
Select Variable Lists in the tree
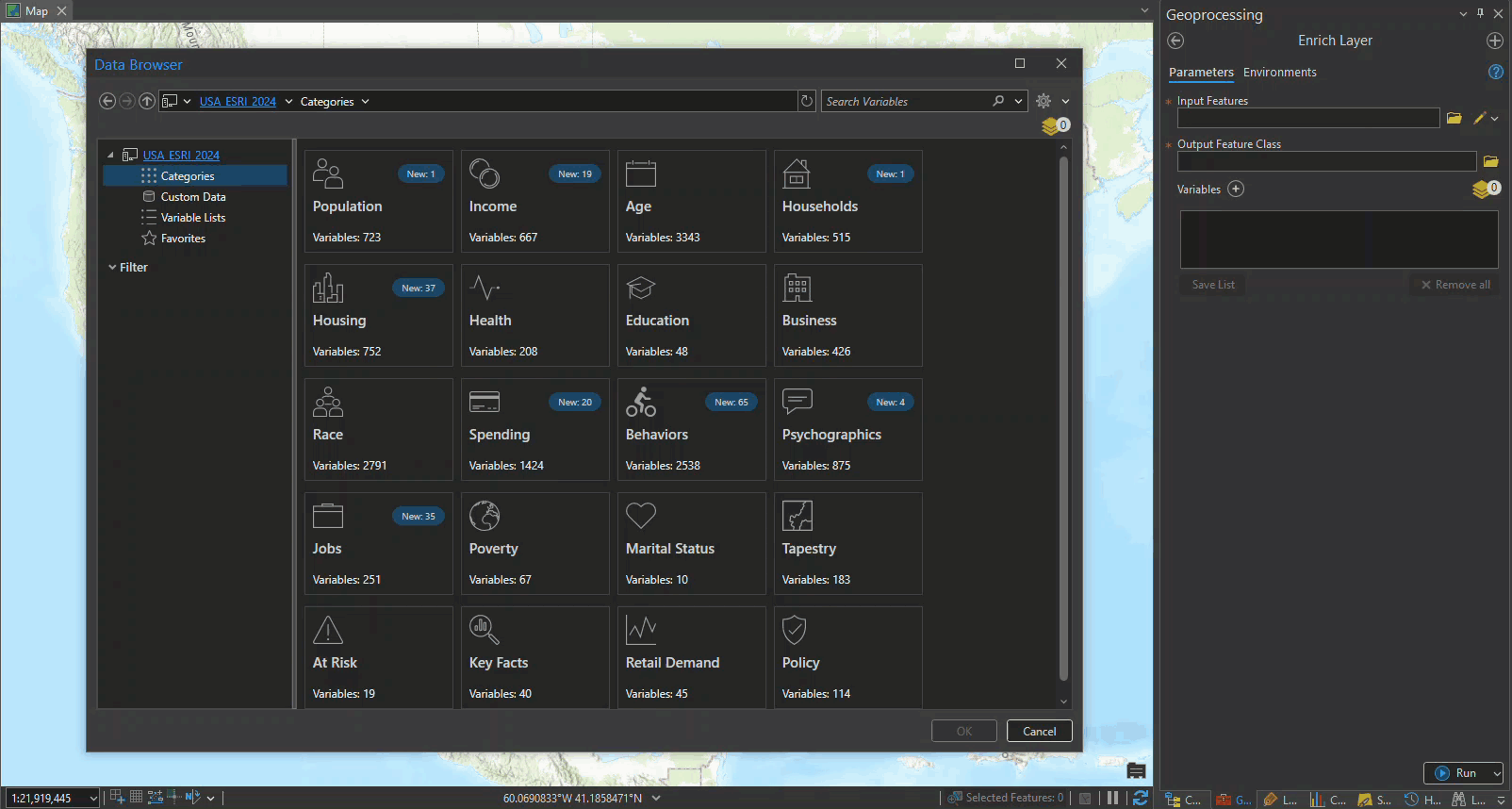coord(193,217)
